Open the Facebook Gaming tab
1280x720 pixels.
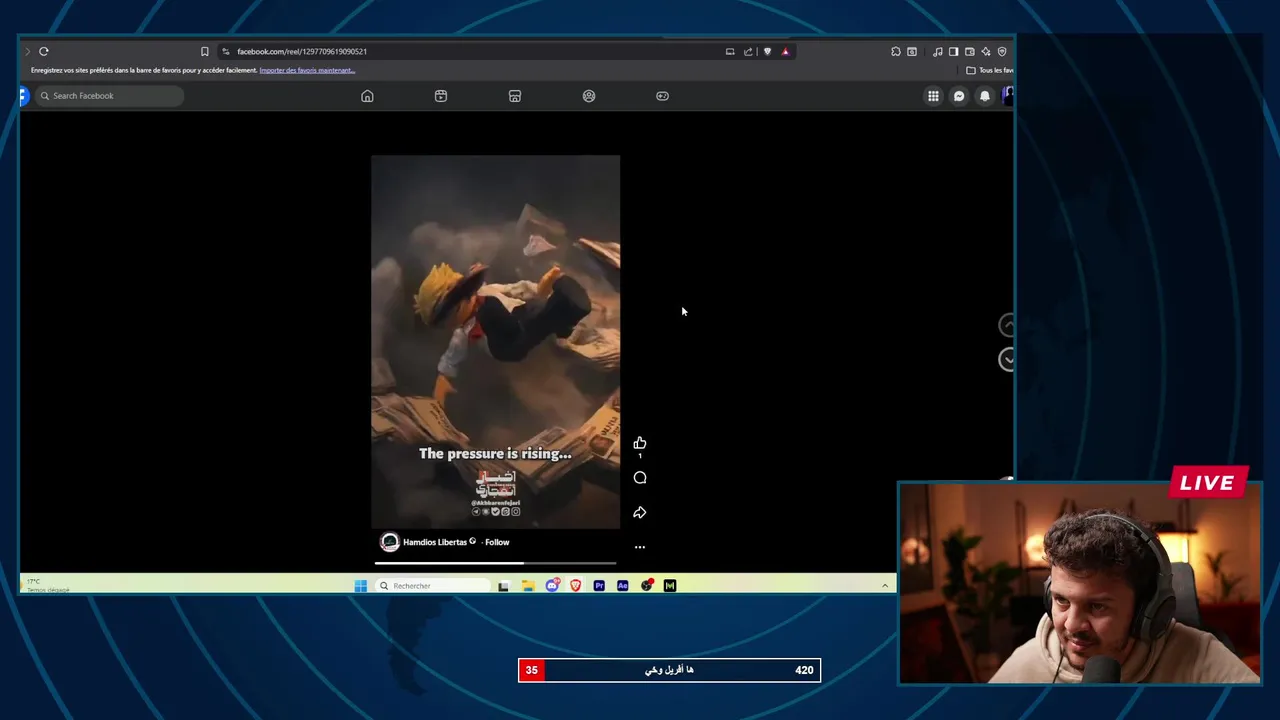click(662, 96)
